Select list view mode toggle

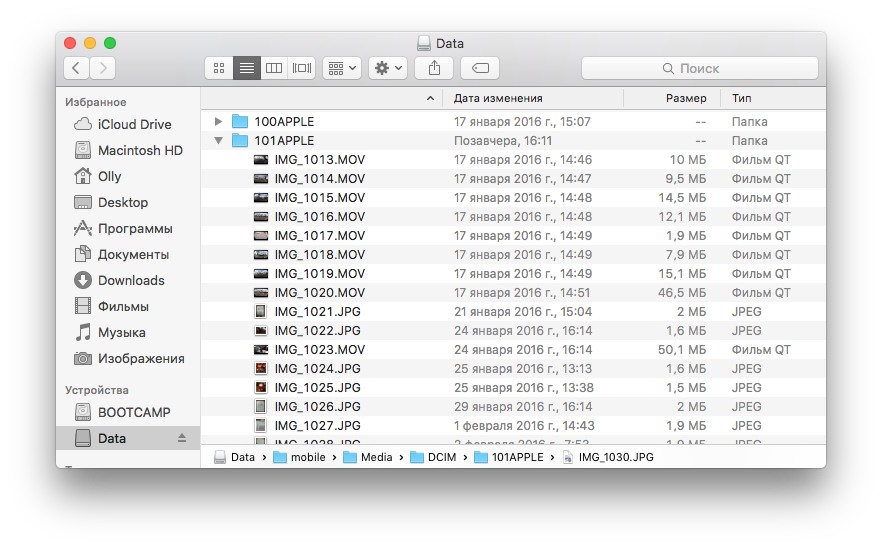[x=246, y=68]
